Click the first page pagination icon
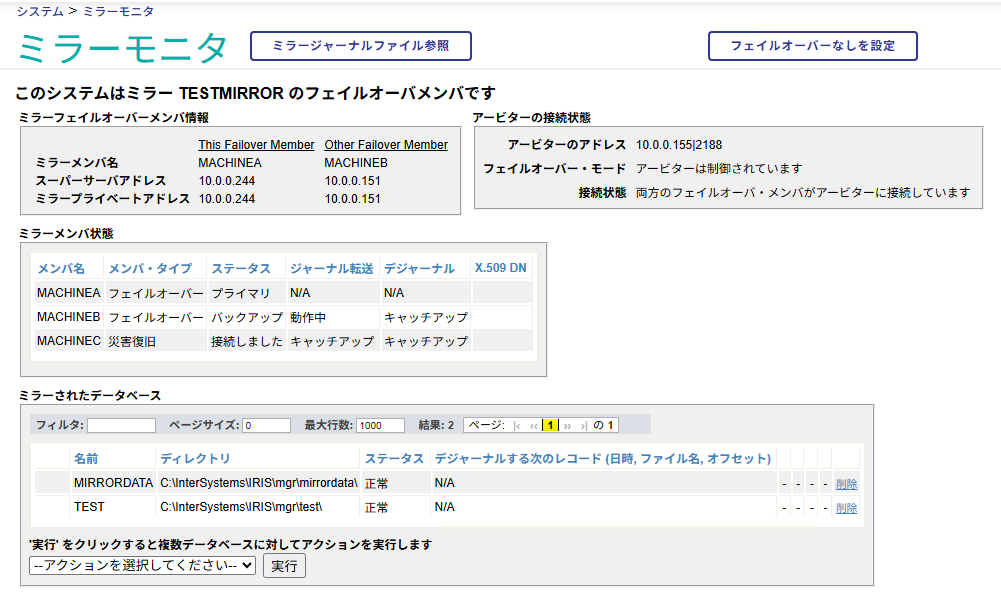This screenshot has height=604, width=1001. click(x=517, y=425)
